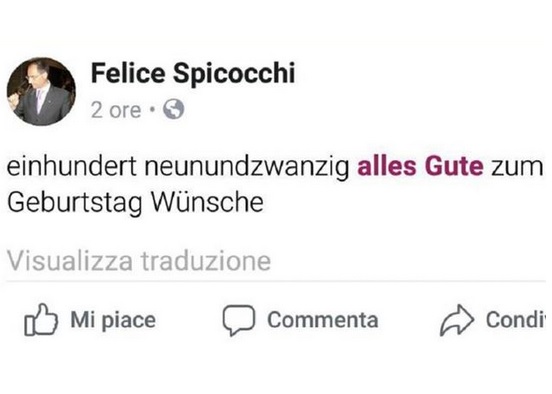Click the word 'traduzione' in translation link

click(x=206, y=261)
